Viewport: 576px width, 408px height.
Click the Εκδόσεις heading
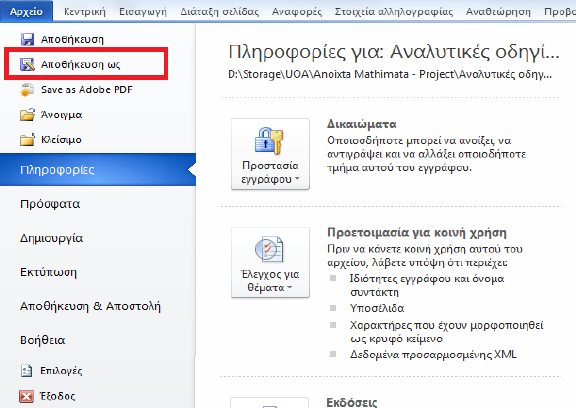pos(352,402)
